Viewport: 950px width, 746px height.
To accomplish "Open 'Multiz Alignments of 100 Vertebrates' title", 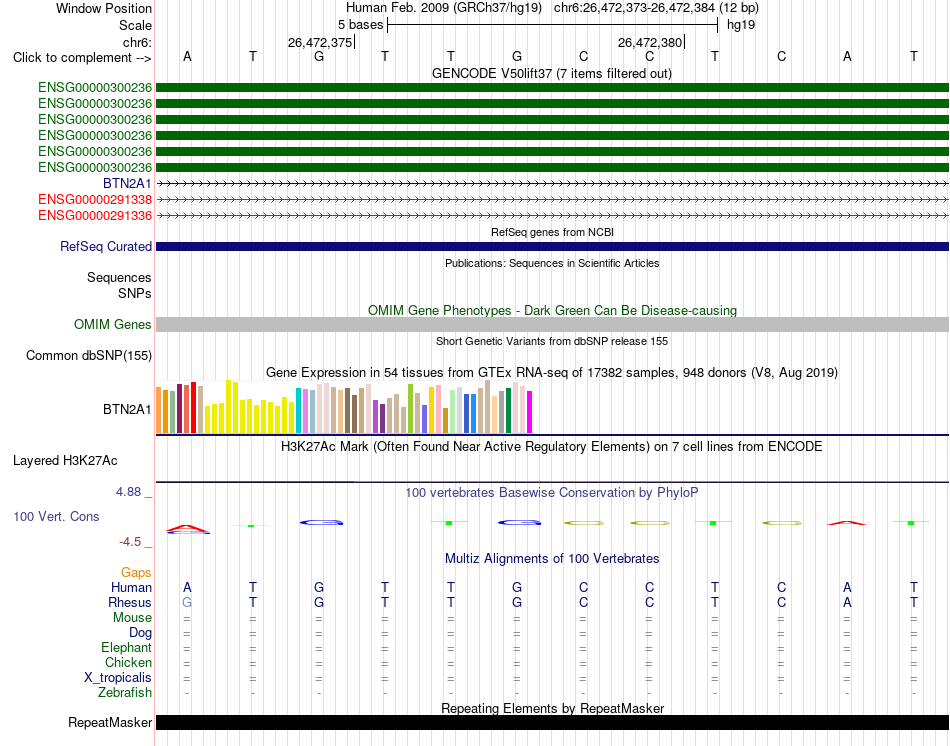I will [x=552, y=559].
